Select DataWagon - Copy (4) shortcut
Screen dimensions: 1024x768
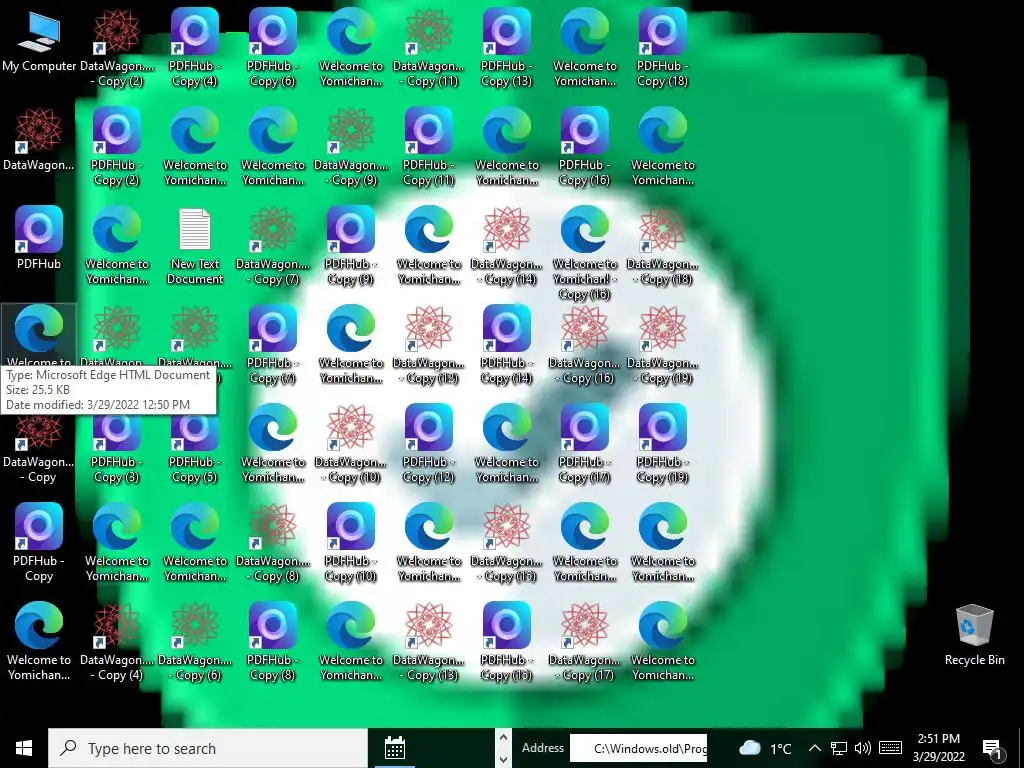[117, 643]
